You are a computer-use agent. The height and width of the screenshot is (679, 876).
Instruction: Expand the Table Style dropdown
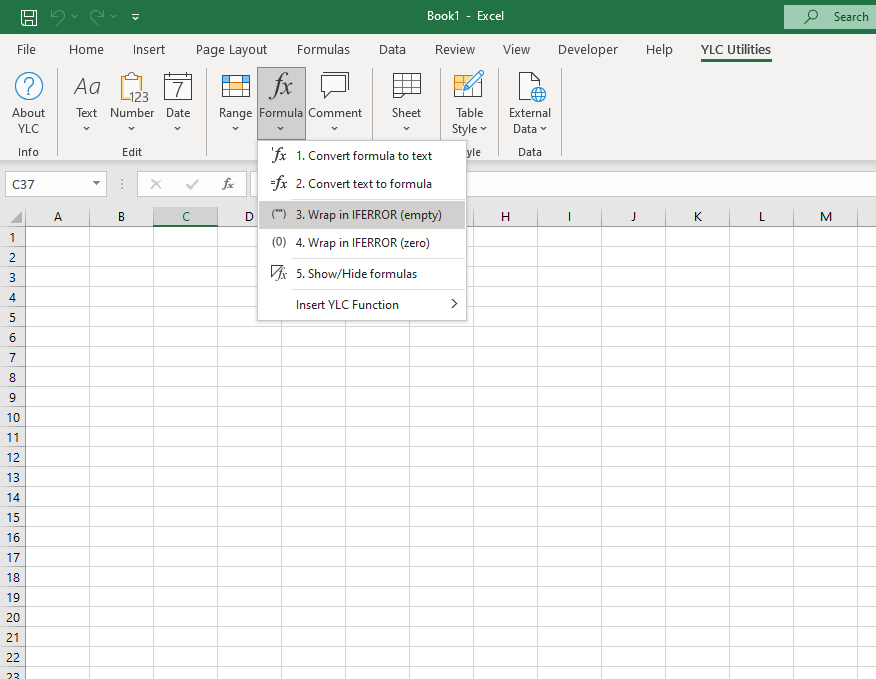(469, 128)
